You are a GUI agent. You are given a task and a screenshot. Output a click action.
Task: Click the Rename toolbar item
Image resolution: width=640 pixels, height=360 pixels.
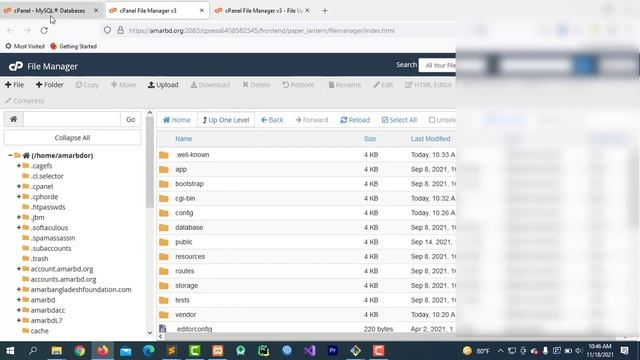pyautogui.click(x=344, y=85)
